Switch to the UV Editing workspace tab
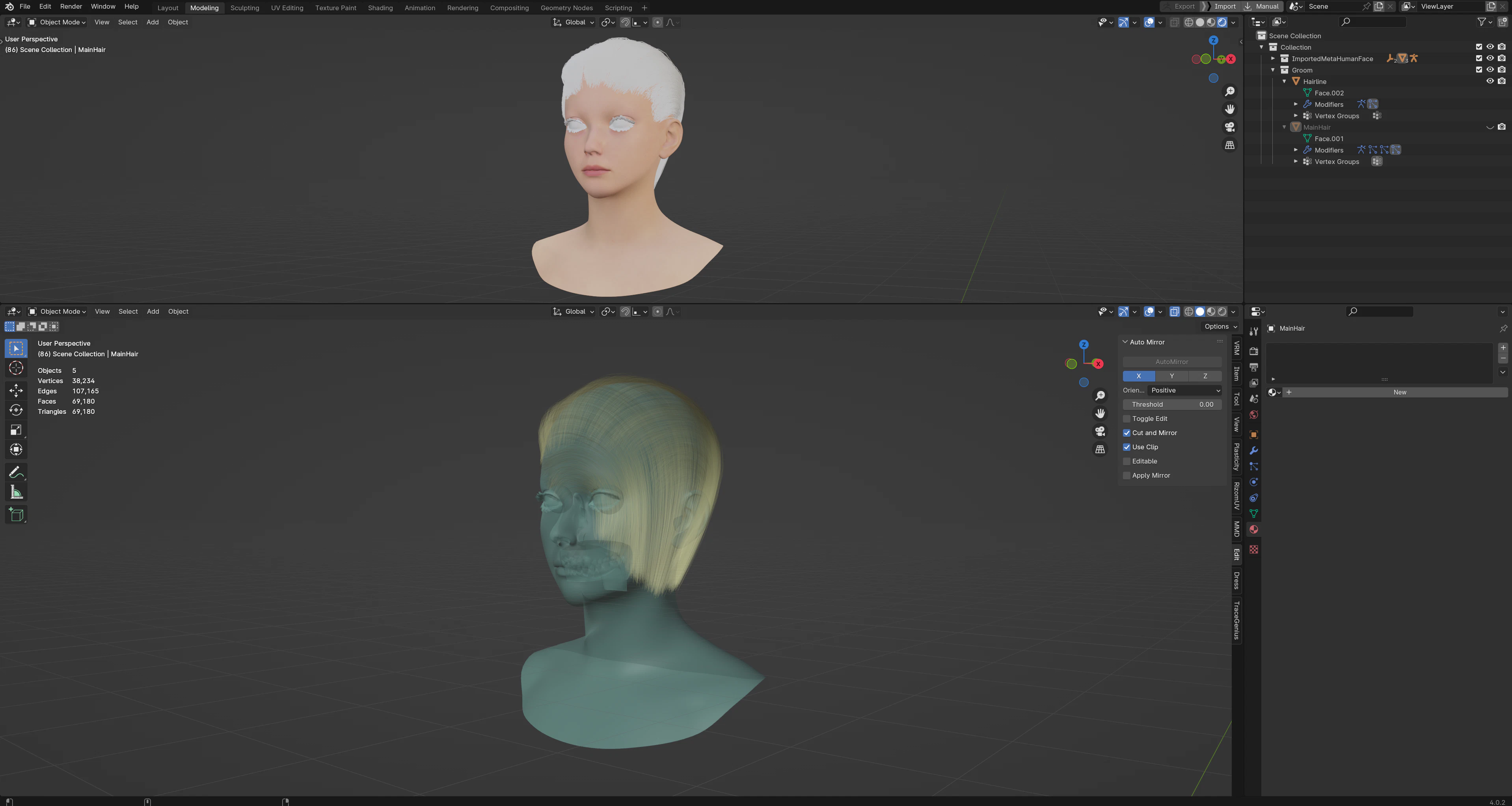The image size is (1512, 806). coord(287,7)
